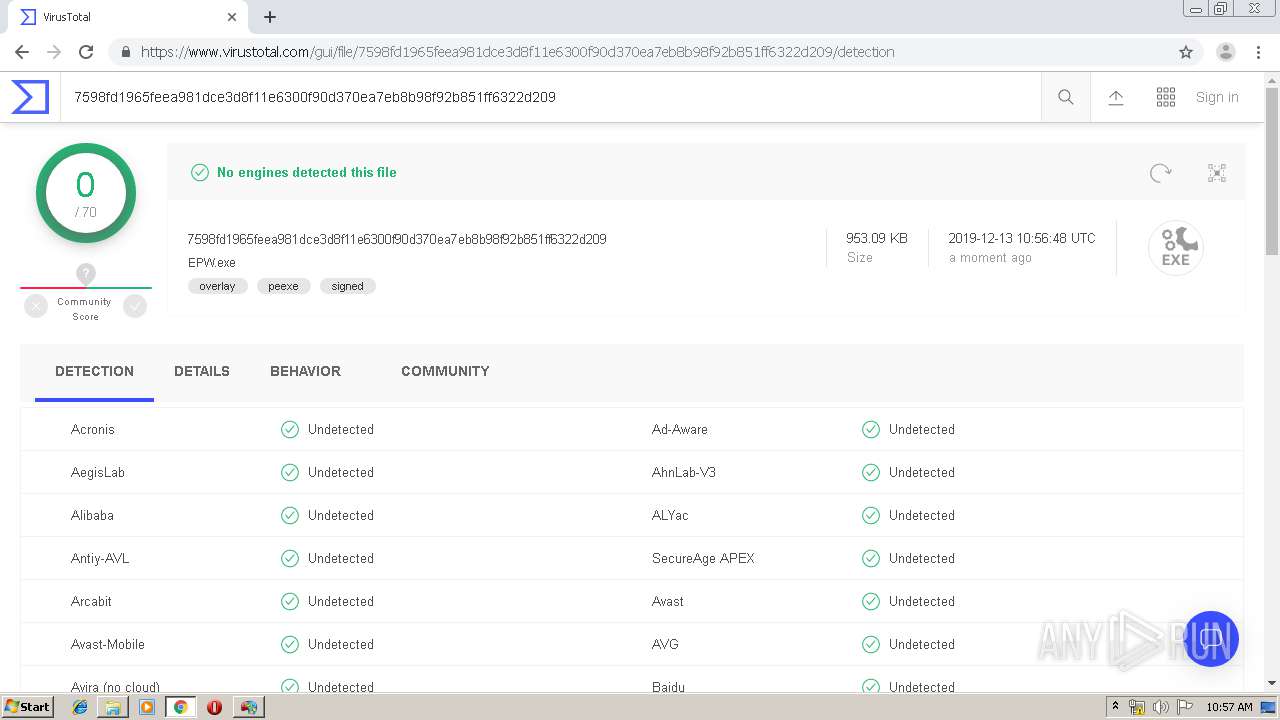Click the file hash under the banner
Image resolution: width=1280 pixels, height=720 pixels.
[x=397, y=239]
